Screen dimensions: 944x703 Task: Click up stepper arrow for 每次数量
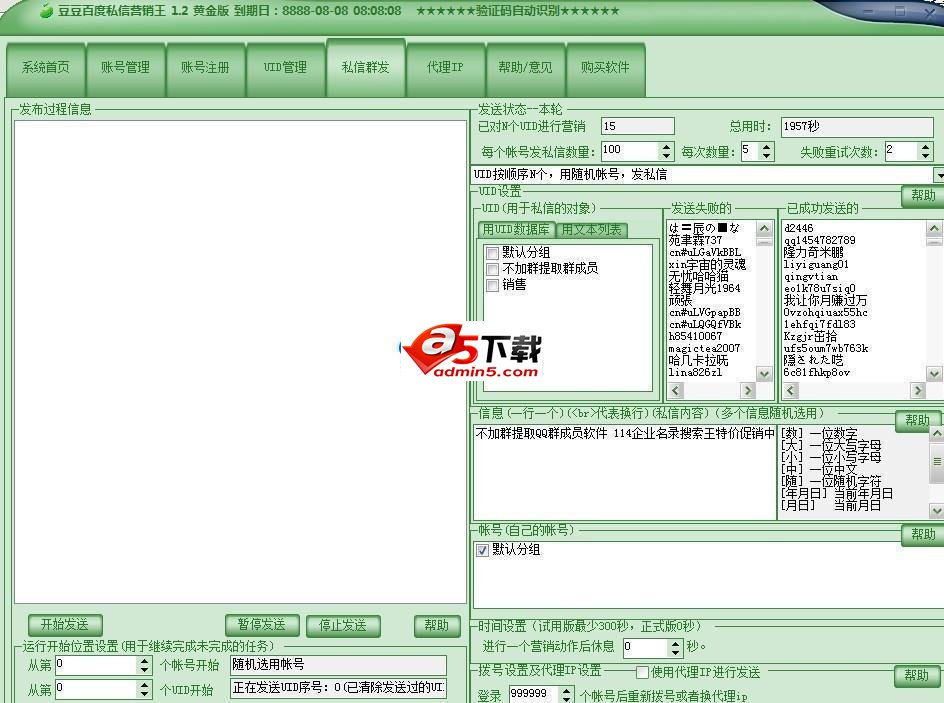766,146
